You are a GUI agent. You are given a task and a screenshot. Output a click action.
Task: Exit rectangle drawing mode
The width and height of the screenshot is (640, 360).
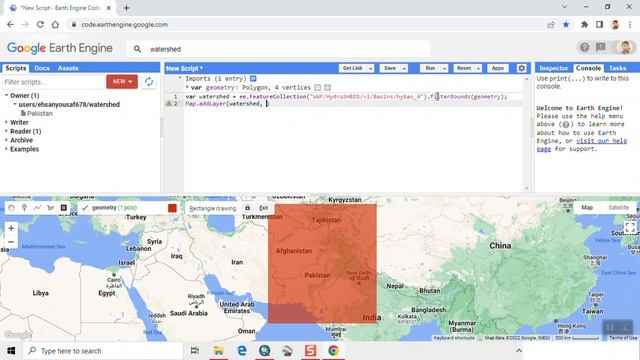click(264, 208)
